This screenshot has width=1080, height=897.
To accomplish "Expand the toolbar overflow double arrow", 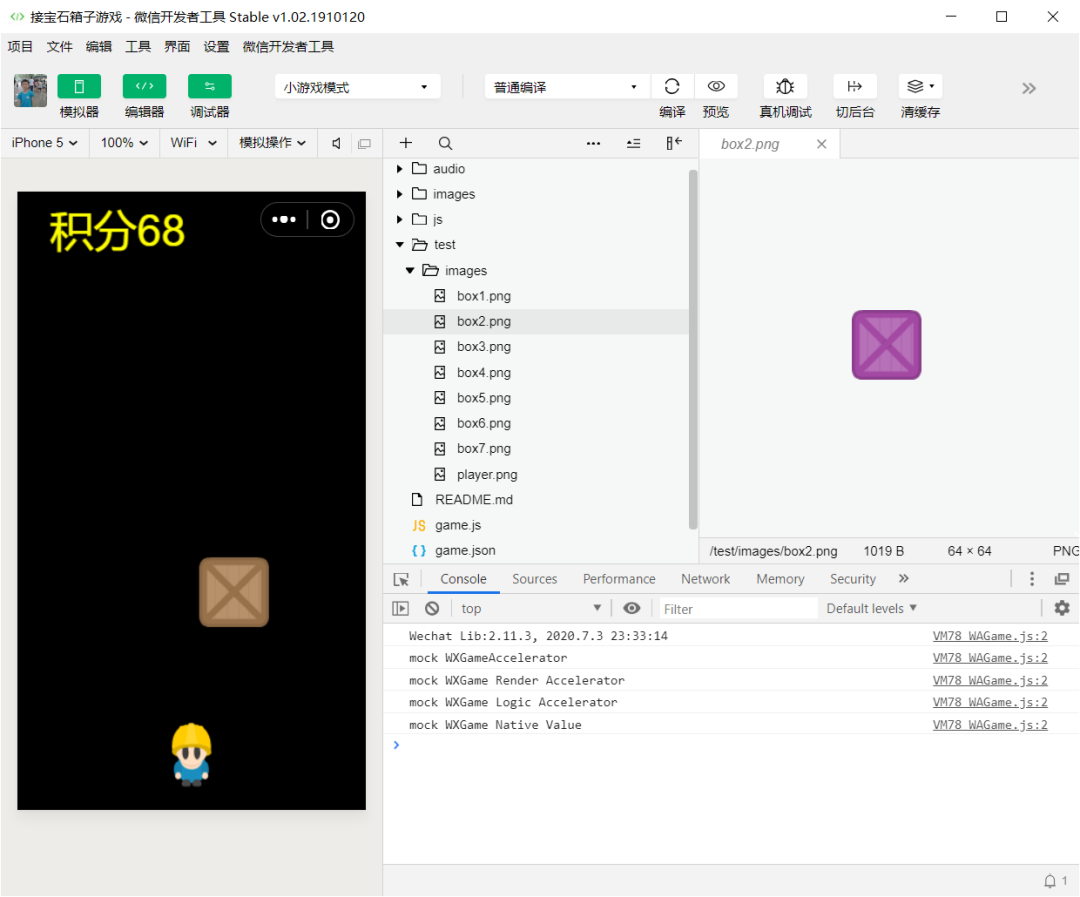I will tap(1028, 88).
